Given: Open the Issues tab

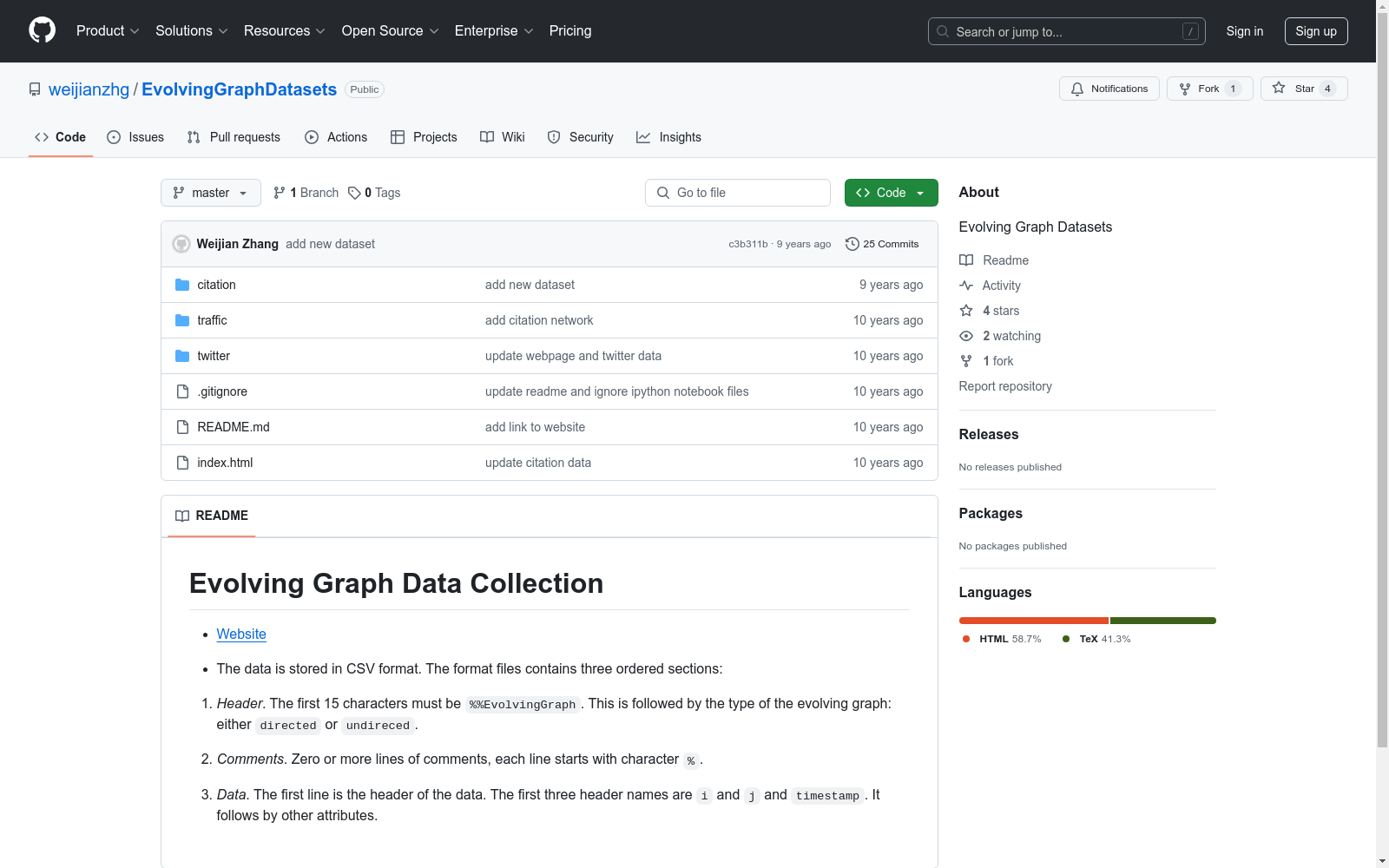Looking at the screenshot, I should coord(135,137).
